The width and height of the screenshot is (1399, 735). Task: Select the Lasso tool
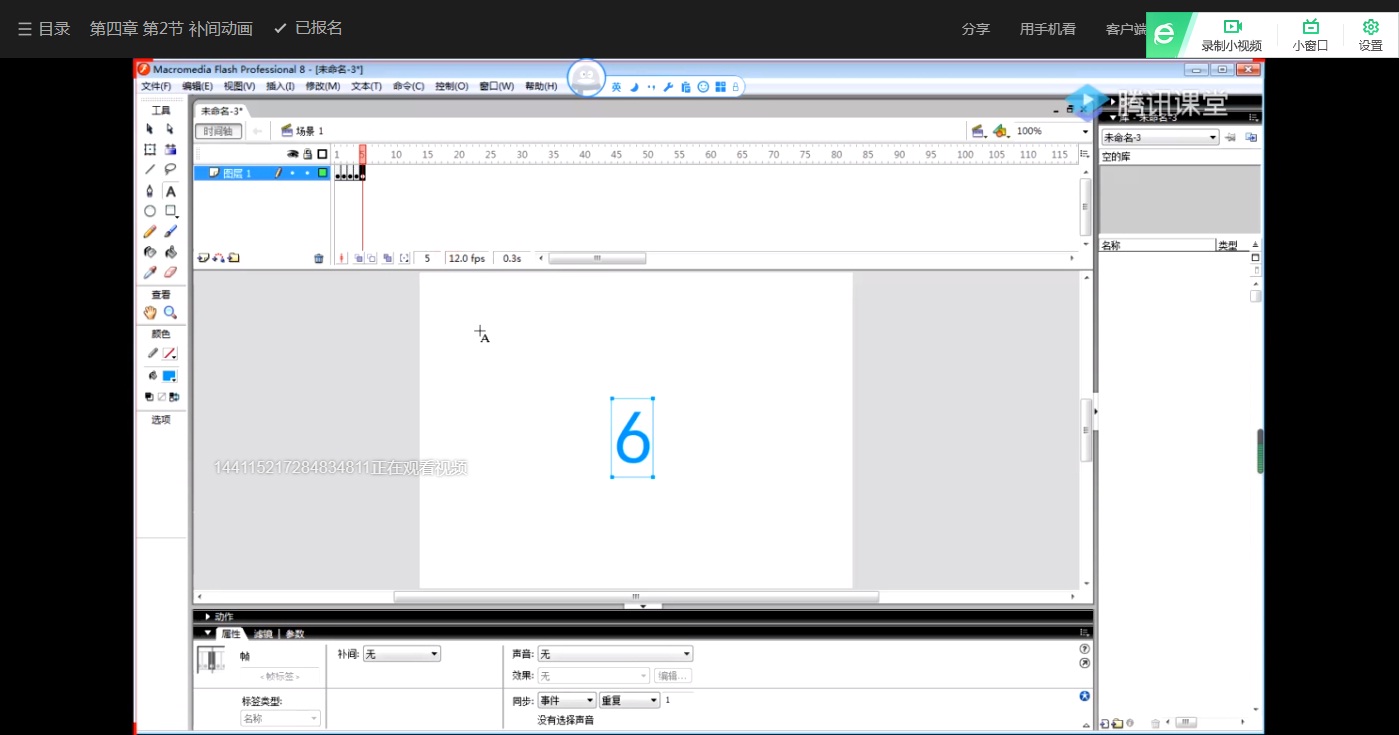(x=170, y=169)
